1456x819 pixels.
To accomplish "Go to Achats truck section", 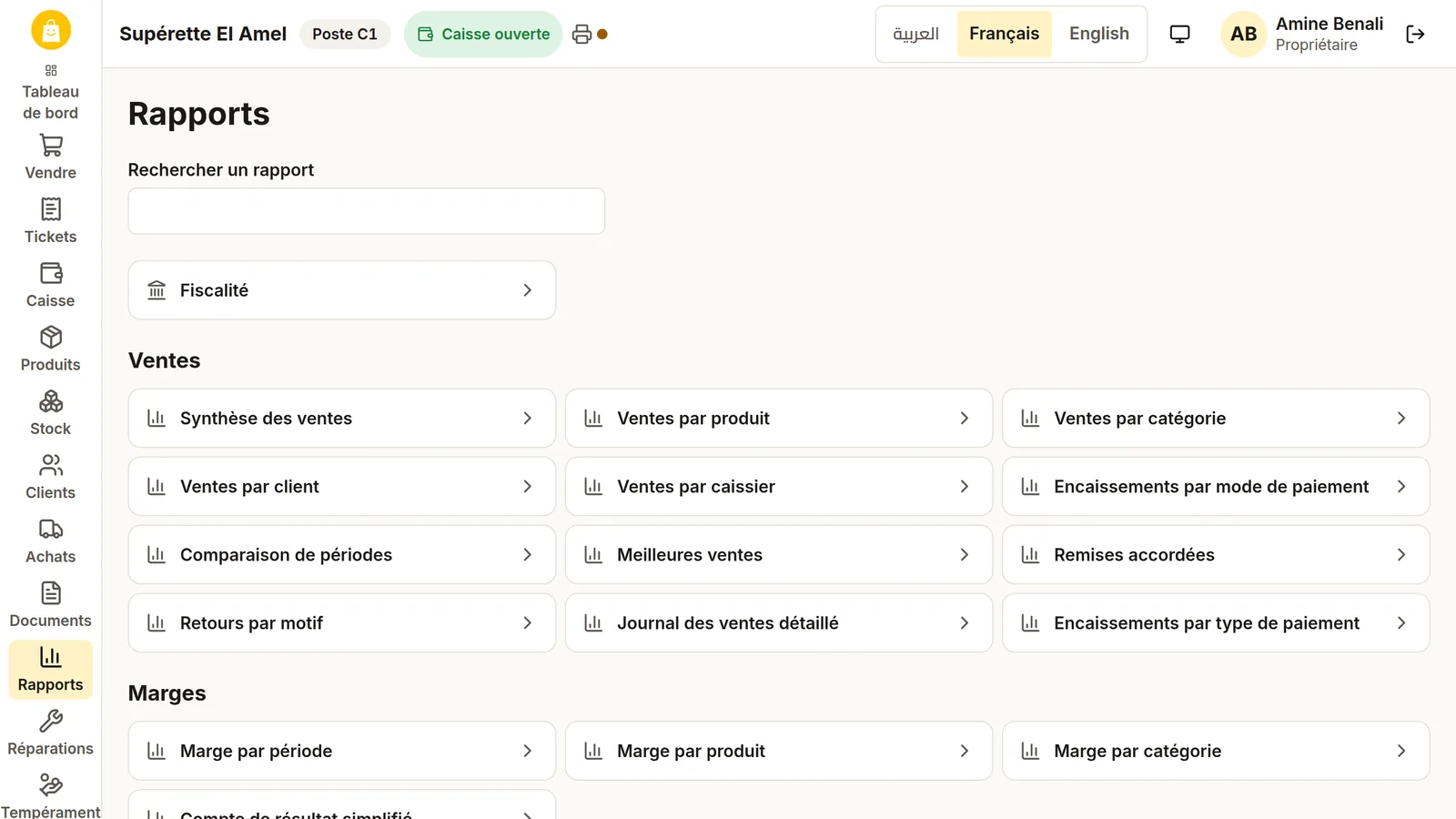I will 51,541.
